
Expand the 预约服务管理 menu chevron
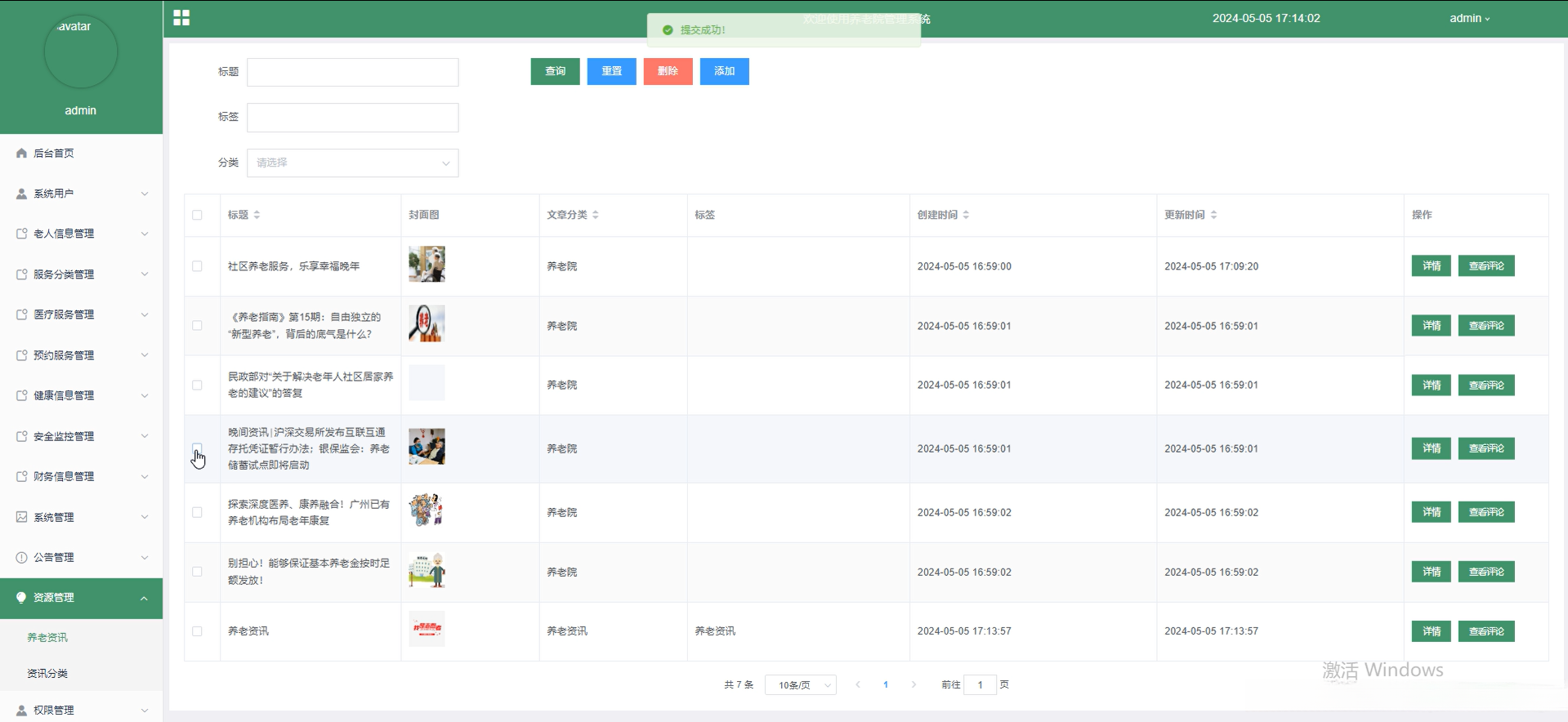145,355
